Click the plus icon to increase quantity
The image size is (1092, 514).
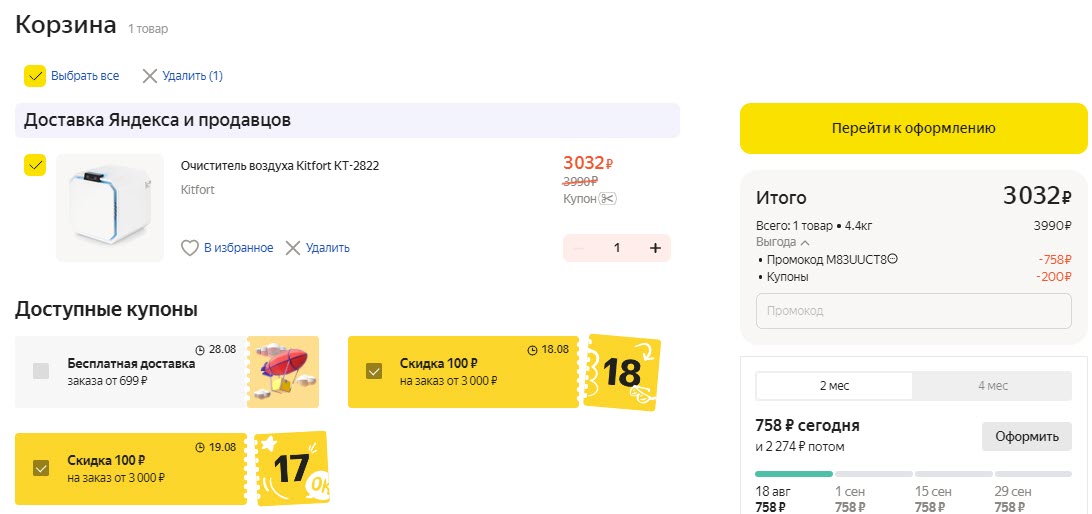click(x=655, y=248)
